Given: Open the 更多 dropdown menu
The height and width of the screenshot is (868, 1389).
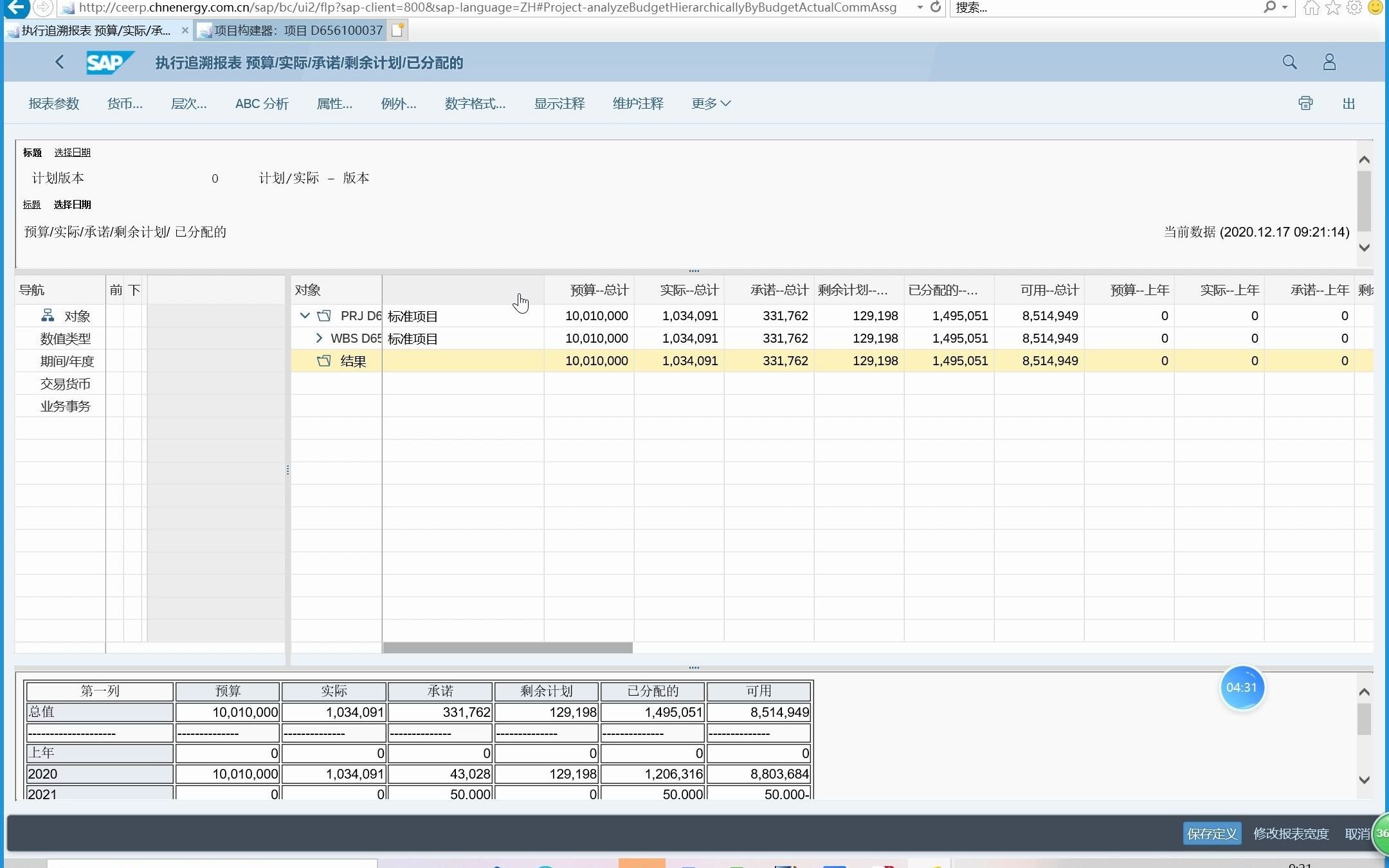Looking at the screenshot, I should pyautogui.click(x=711, y=104).
